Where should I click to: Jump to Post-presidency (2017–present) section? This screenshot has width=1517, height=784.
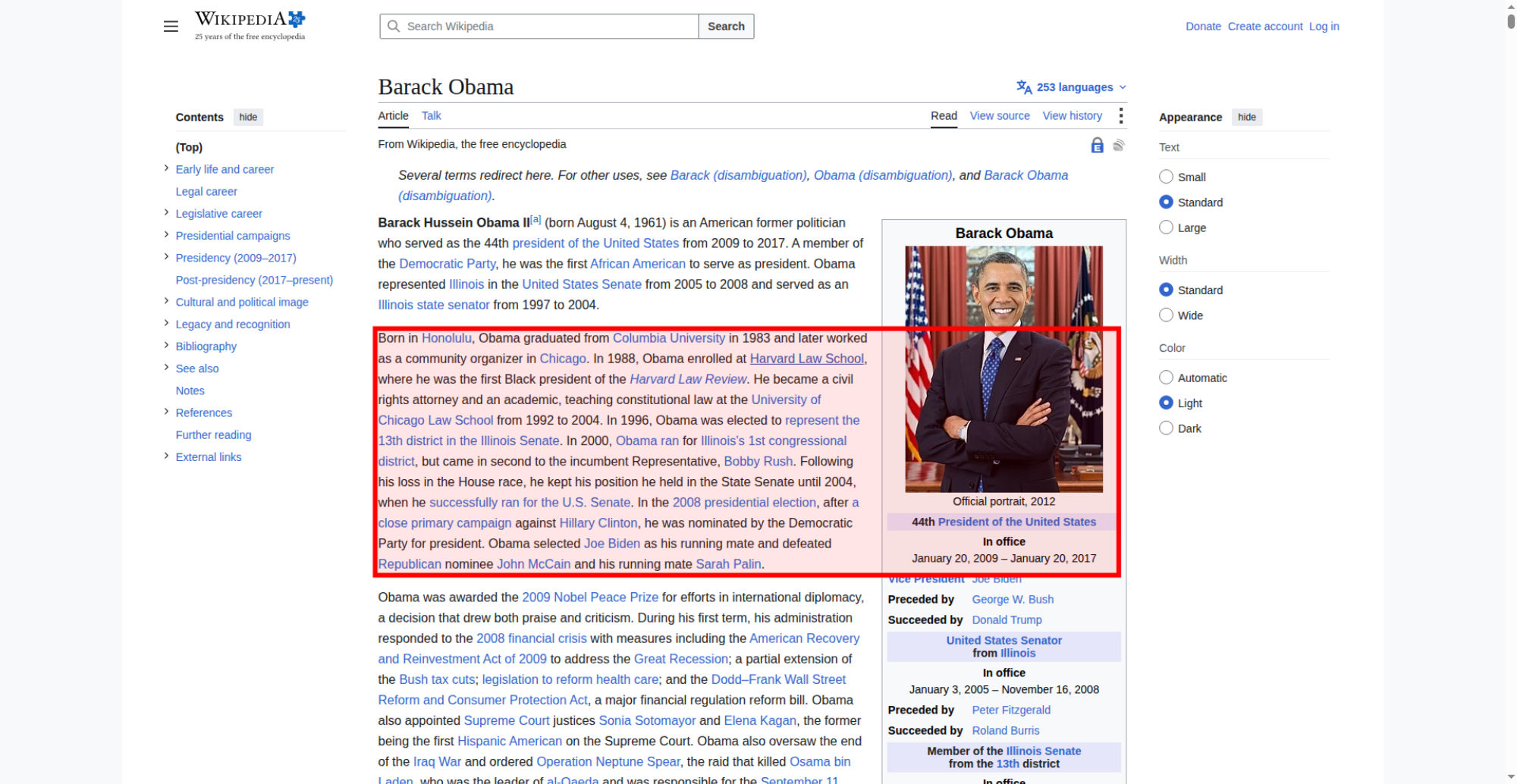tap(254, 280)
